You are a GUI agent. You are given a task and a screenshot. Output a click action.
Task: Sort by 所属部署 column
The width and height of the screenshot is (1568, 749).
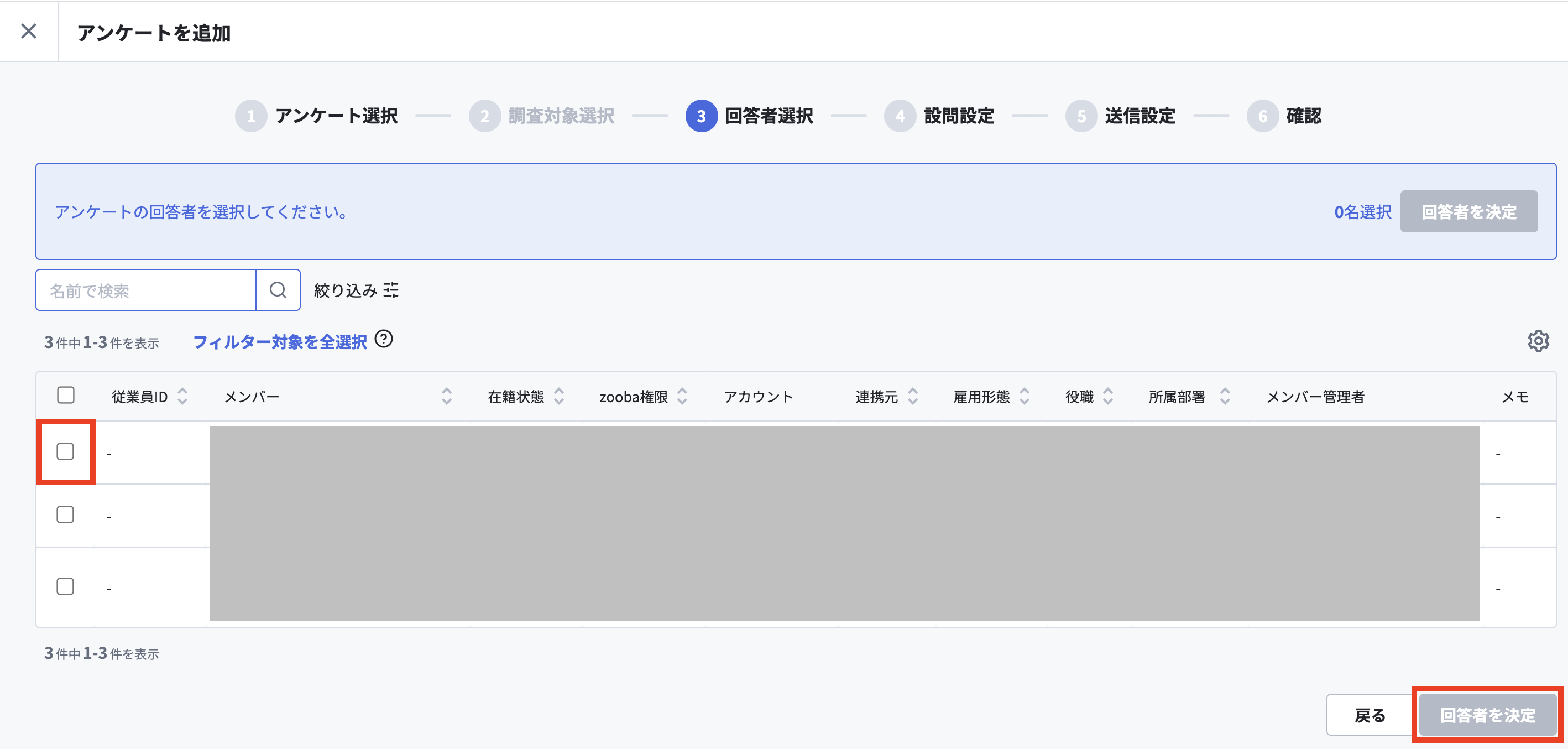tap(1225, 396)
